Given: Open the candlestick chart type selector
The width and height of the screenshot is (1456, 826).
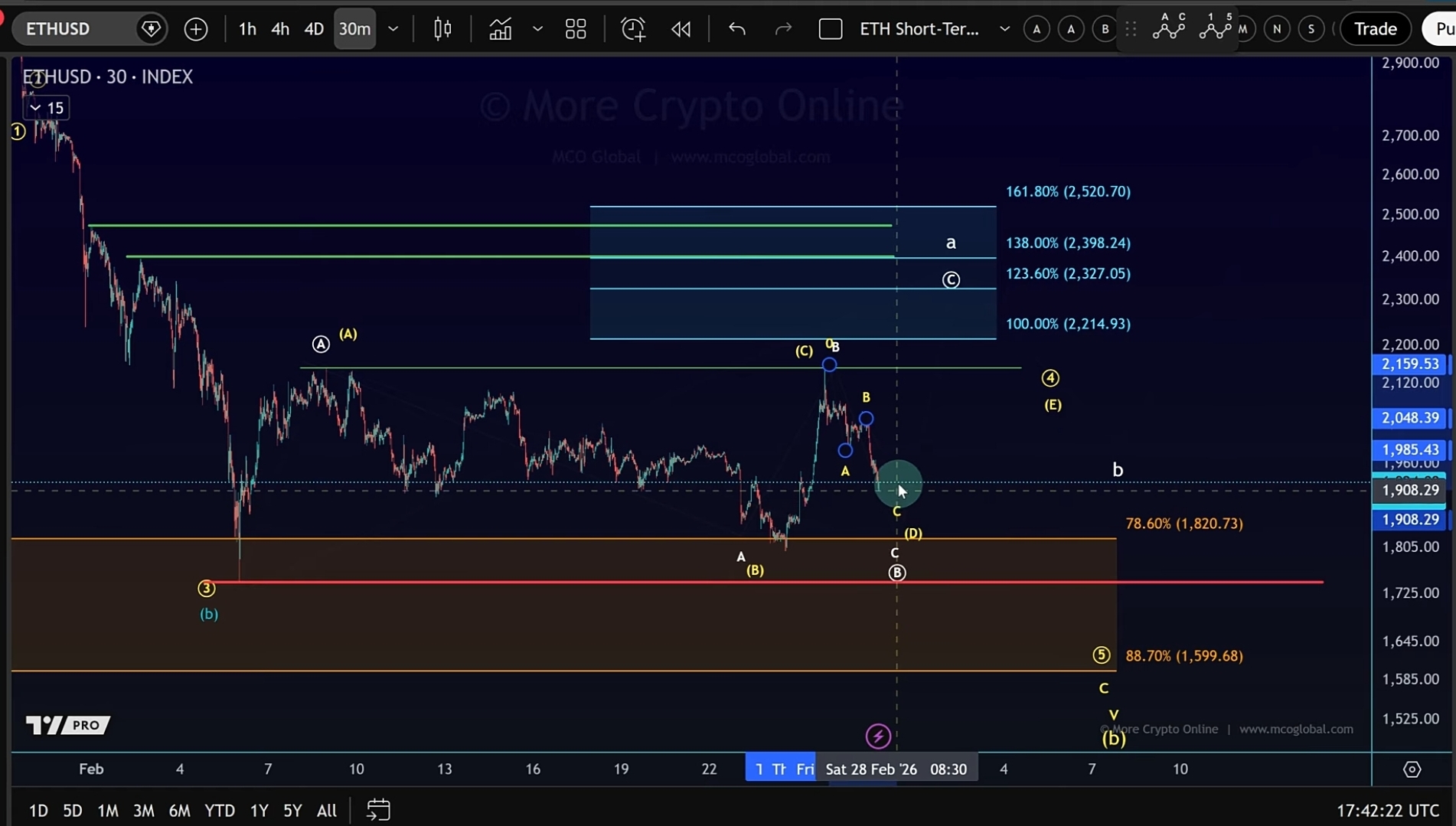Looking at the screenshot, I should point(442,29).
